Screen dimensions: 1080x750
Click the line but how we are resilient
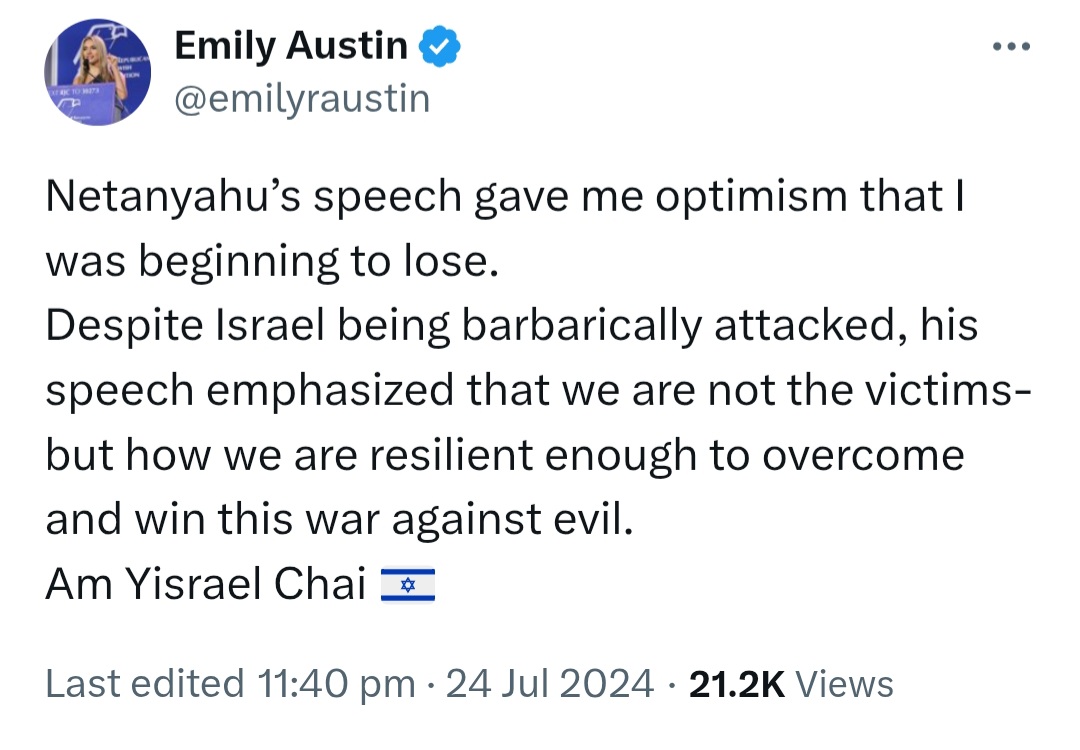coord(505,455)
